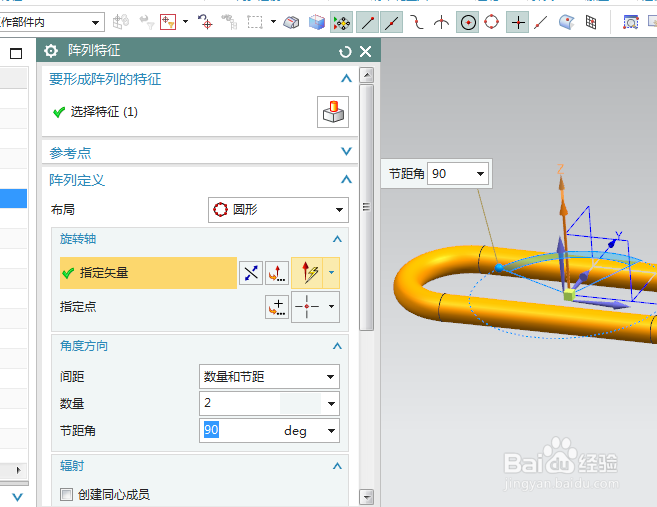This screenshot has height=507, width=657.
Task: Click the reverse direction vector icon
Action: point(251,273)
